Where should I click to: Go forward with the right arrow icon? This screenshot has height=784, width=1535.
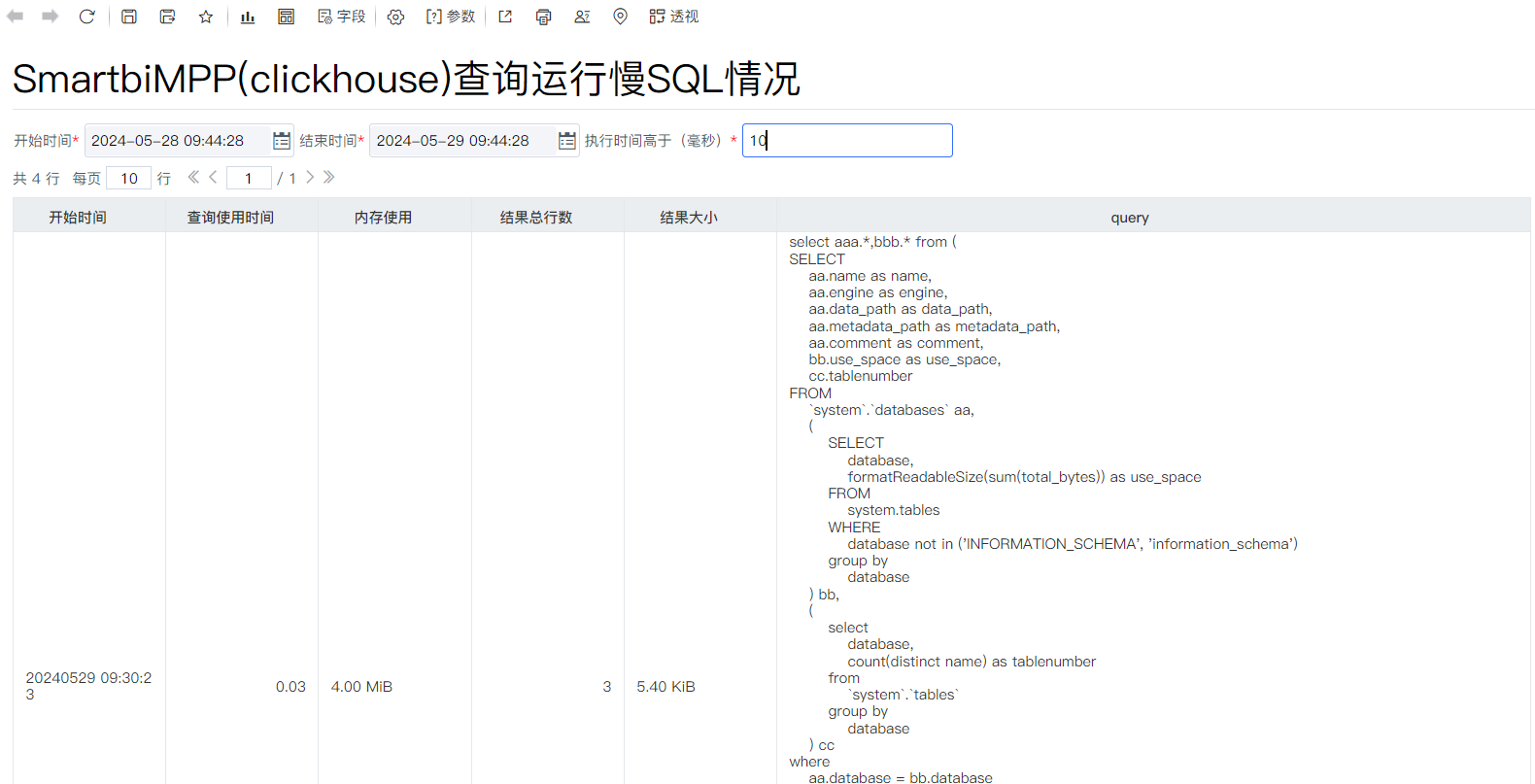point(51,17)
